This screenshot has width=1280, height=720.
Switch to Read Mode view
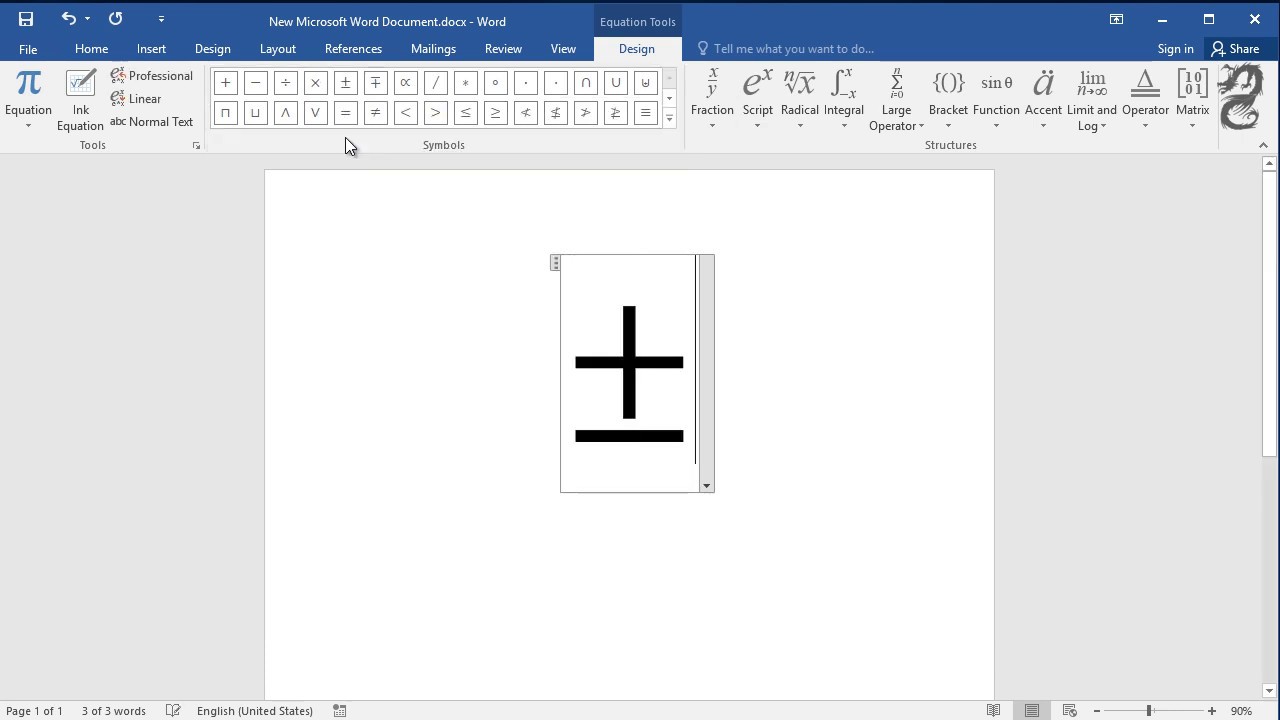[993, 711]
